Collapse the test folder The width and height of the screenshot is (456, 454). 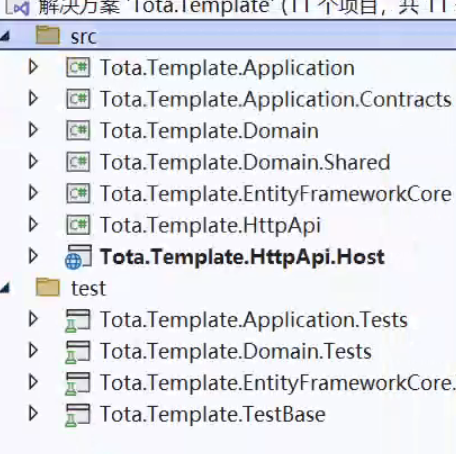point(5,288)
